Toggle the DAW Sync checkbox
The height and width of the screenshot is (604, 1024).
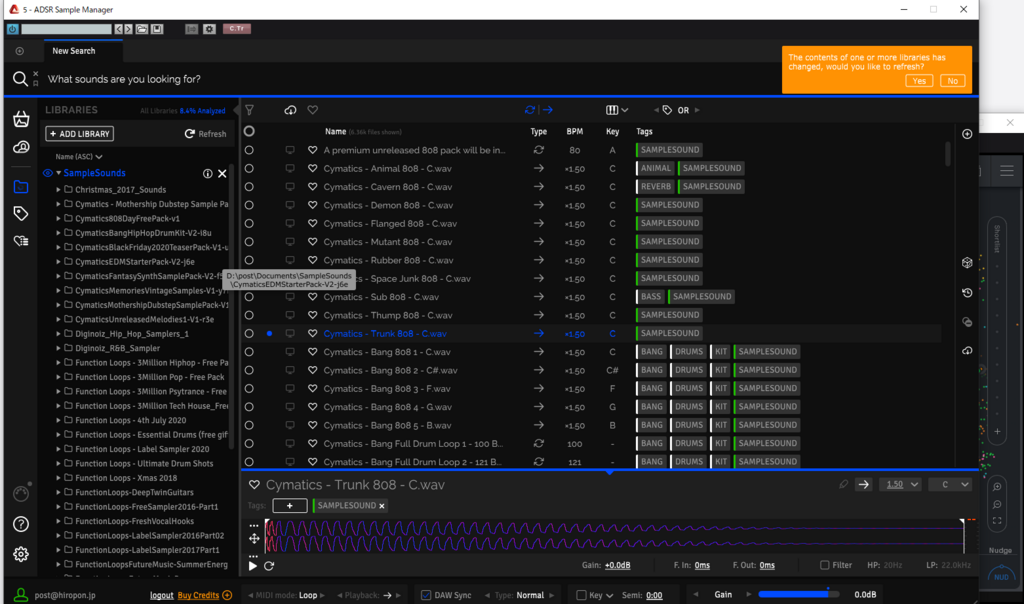click(x=426, y=595)
